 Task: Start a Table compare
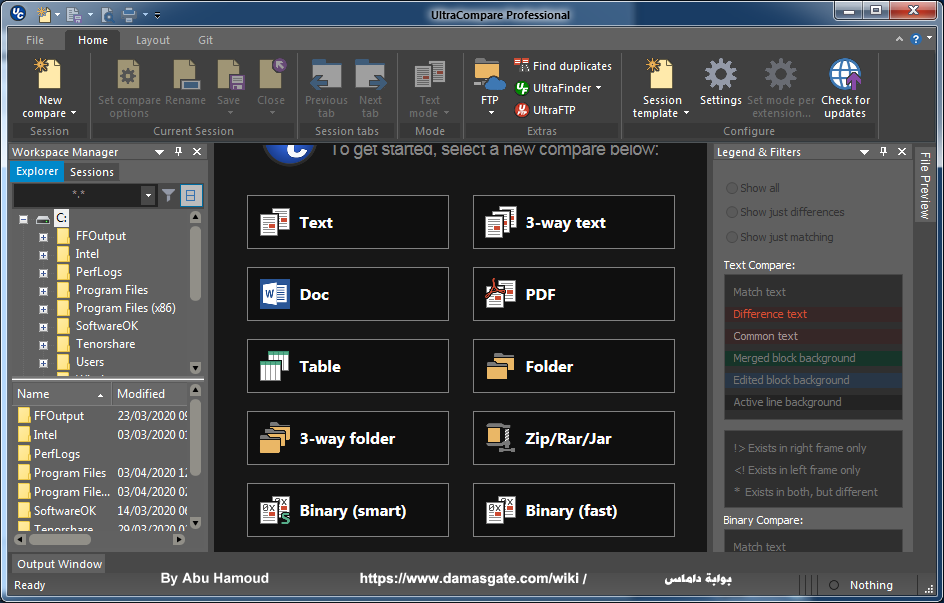click(348, 366)
